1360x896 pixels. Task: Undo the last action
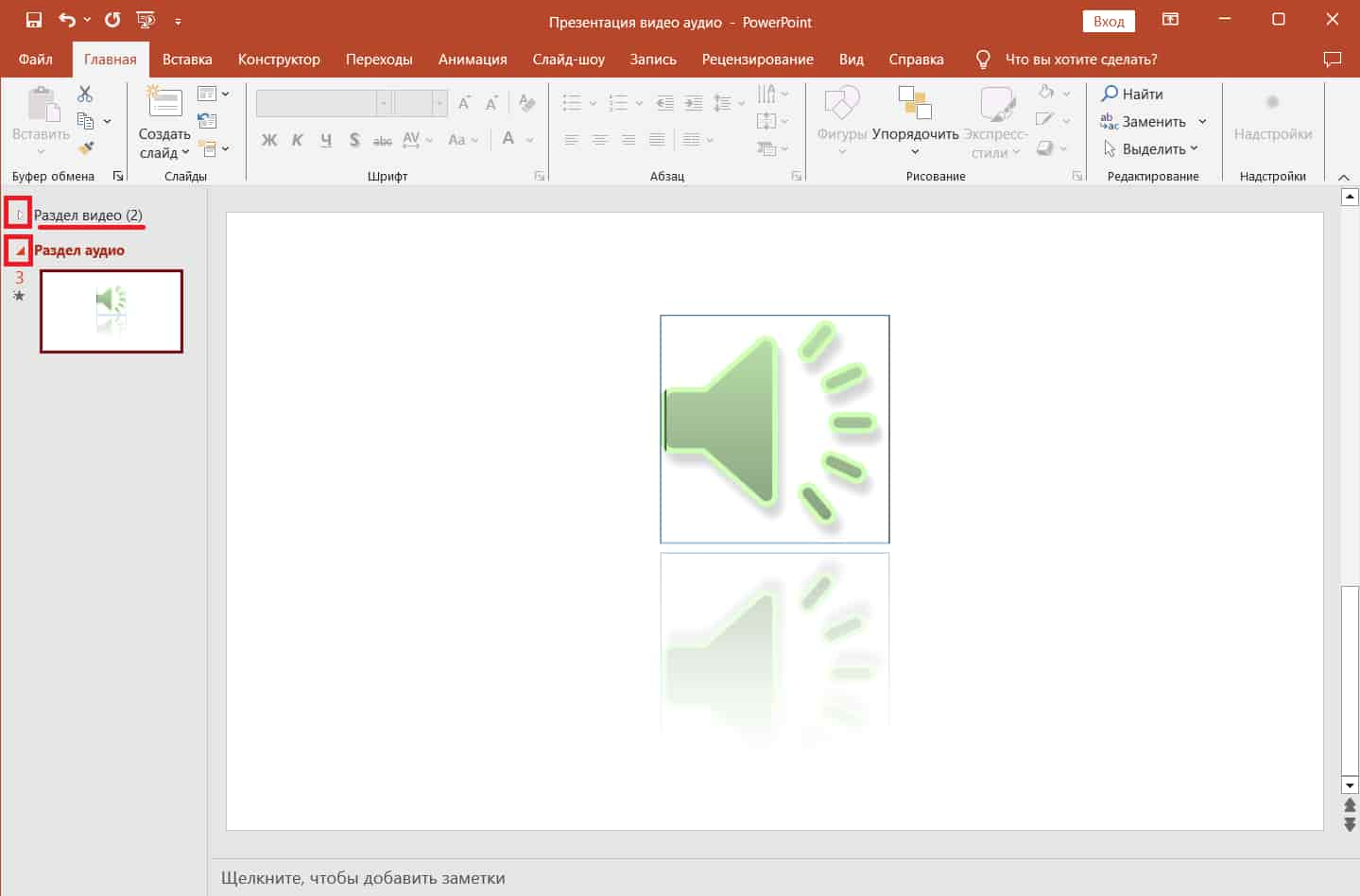tap(66, 21)
